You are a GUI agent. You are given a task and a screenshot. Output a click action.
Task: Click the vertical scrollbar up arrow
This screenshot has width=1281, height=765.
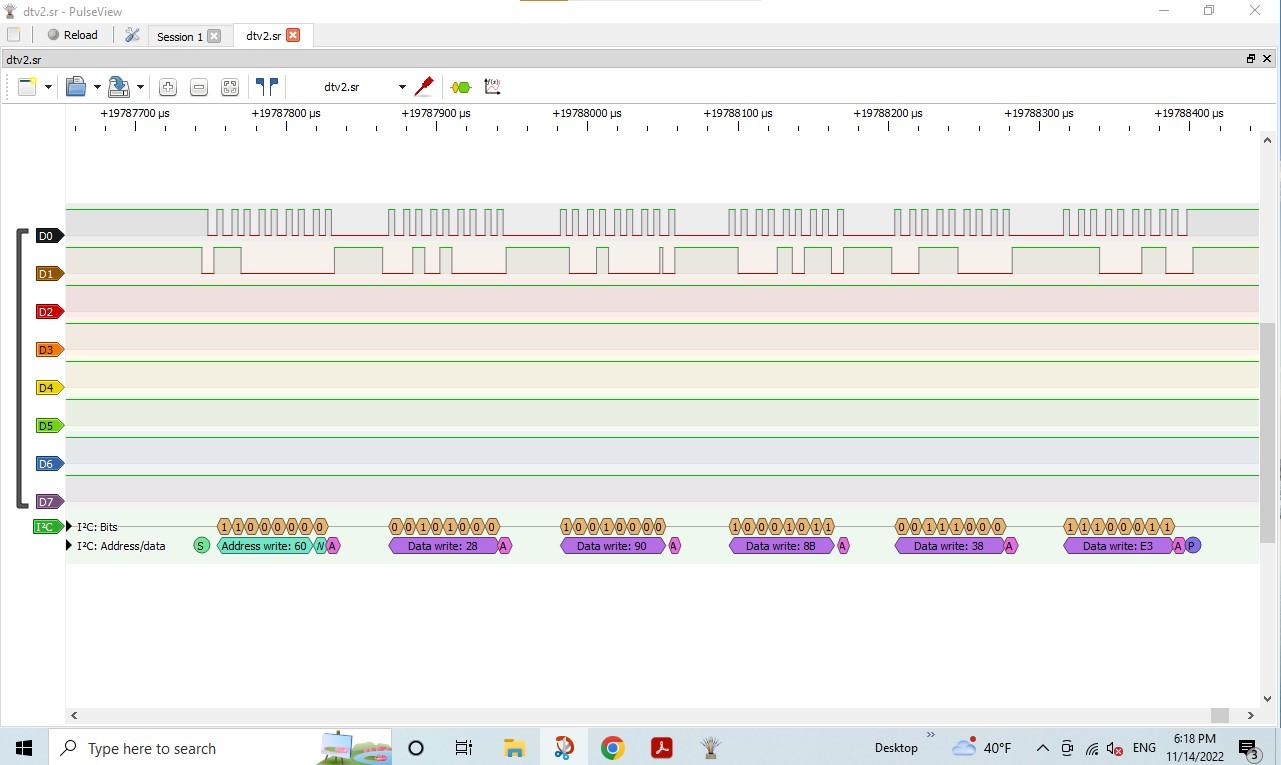(x=1267, y=139)
